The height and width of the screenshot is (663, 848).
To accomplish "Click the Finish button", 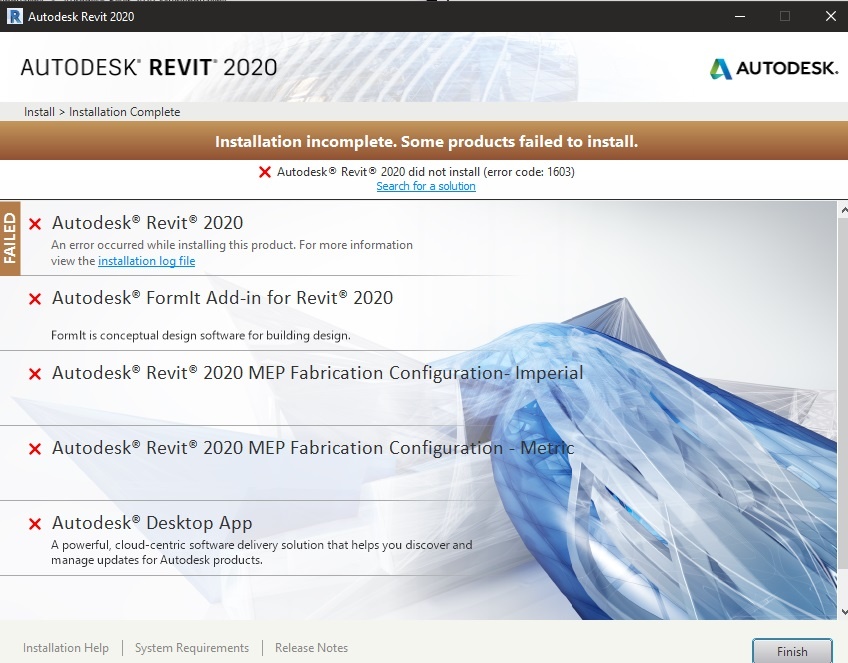I will (x=792, y=651).
